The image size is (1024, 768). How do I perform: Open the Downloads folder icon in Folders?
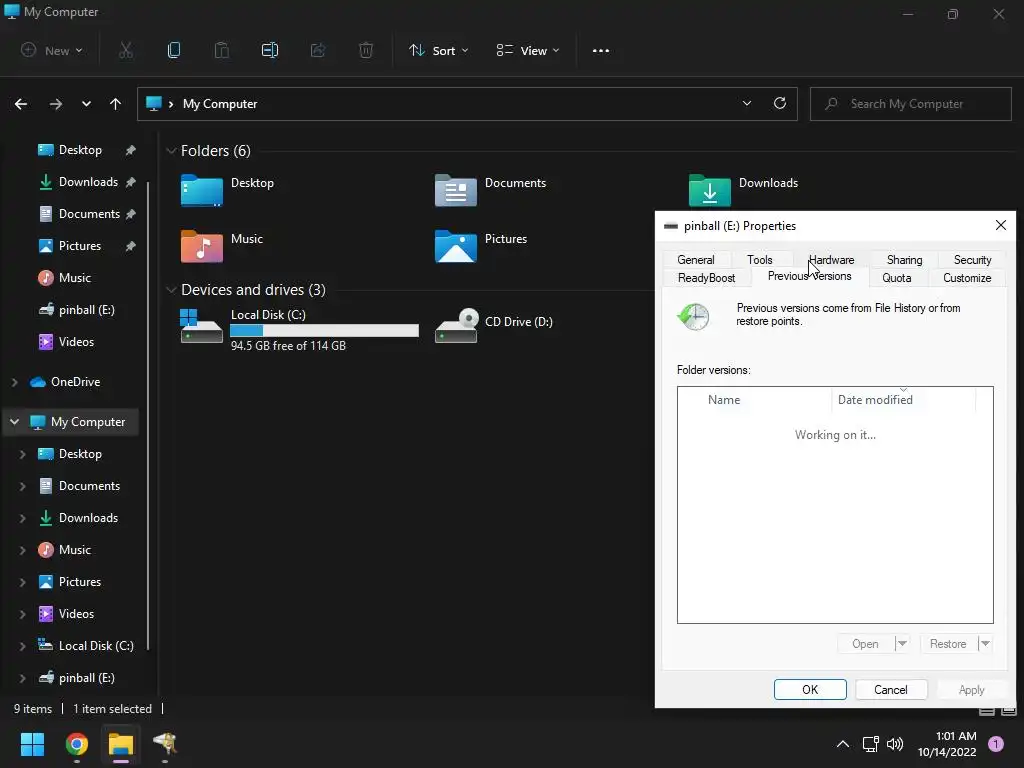point(709,190)
